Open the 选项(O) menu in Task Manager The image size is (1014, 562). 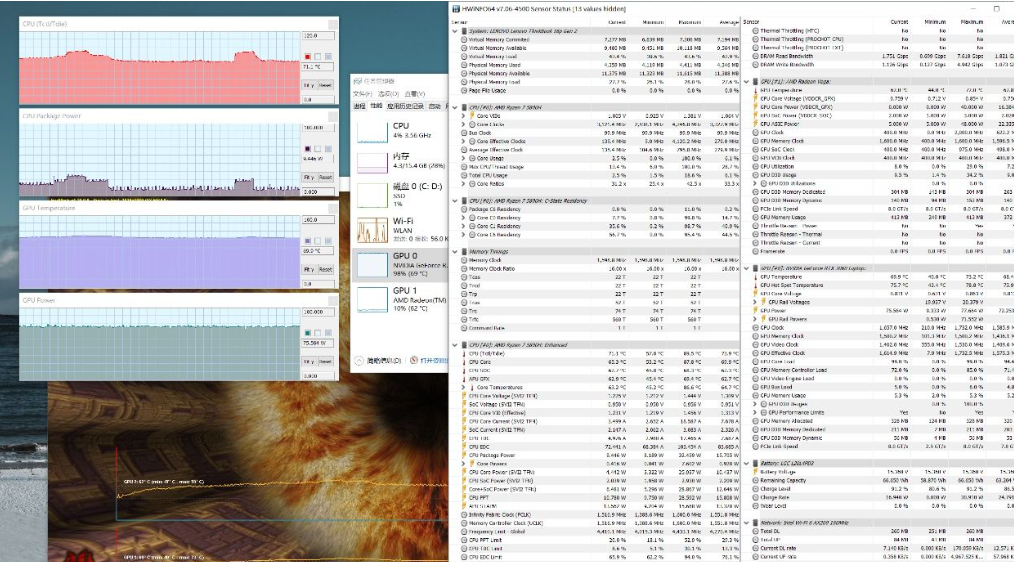[x=387, y=94]
